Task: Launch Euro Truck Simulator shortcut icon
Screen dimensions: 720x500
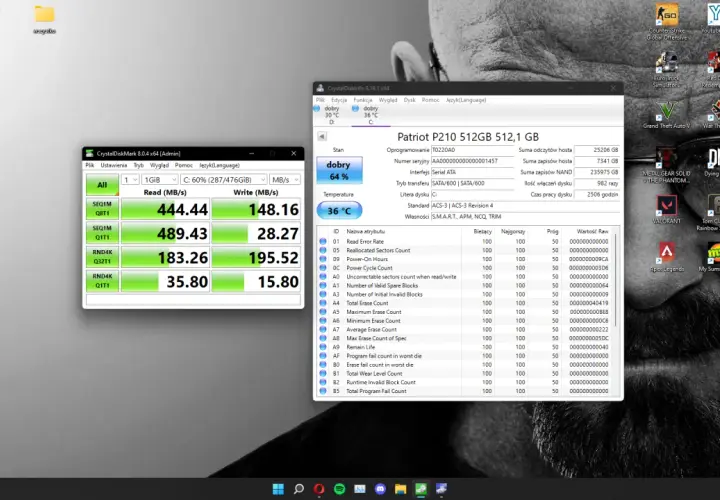Action: pos(667,69)
